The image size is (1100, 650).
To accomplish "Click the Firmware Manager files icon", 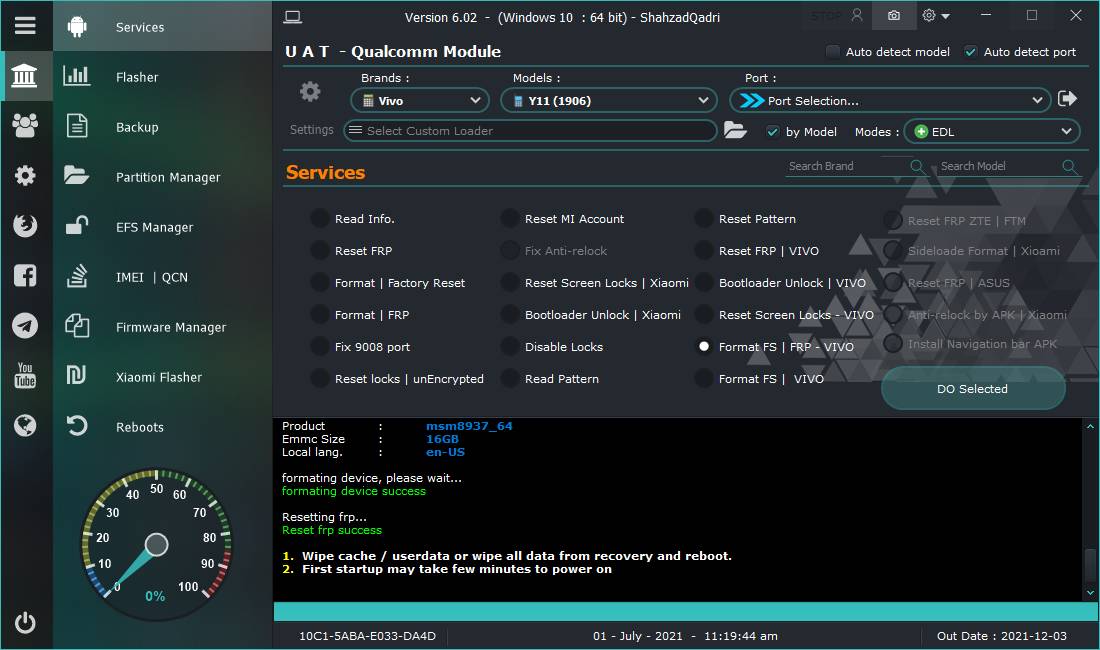I will (x=77, y=326).
